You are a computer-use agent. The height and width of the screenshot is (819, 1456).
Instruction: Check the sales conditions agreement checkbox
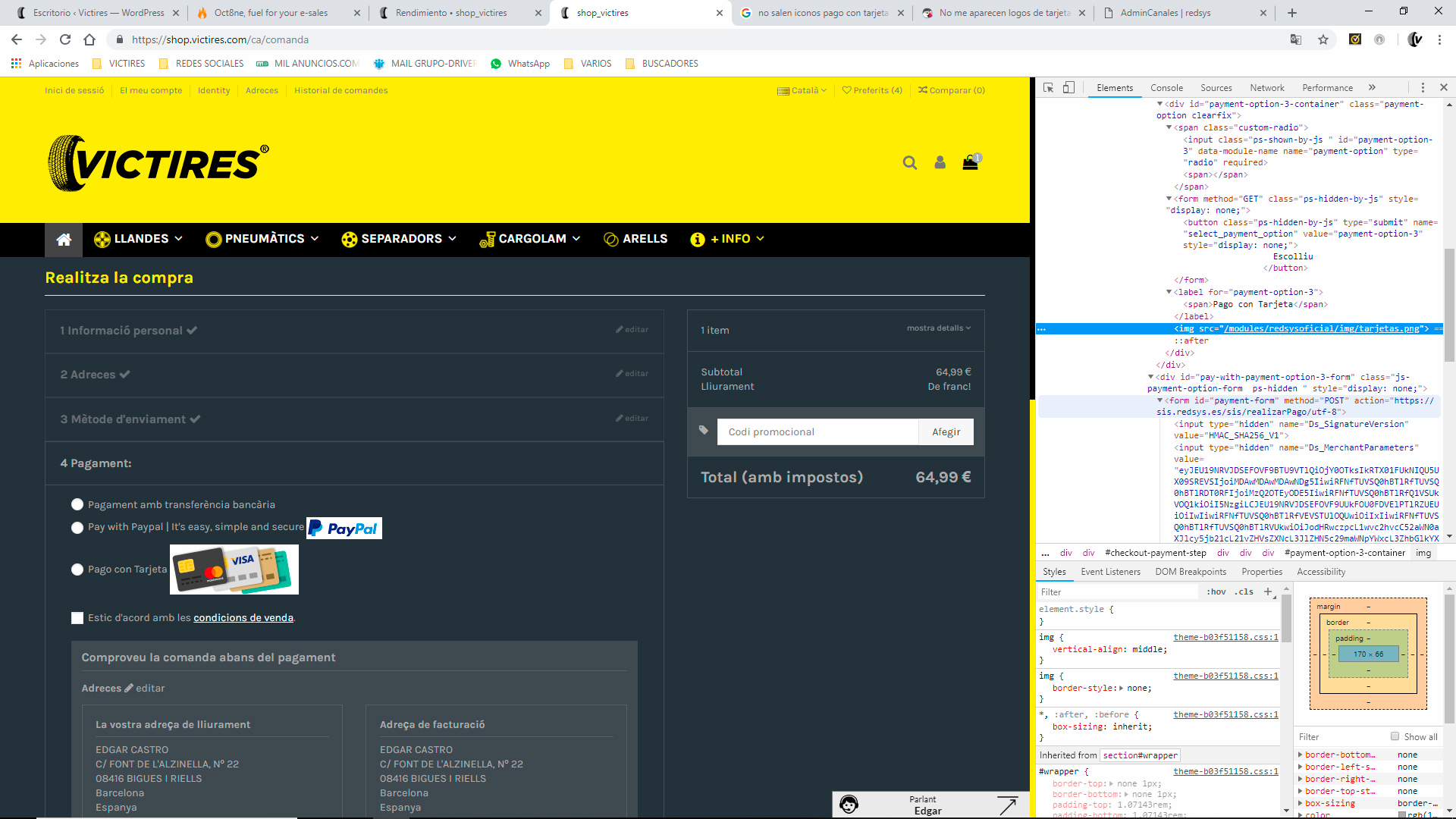[77, 618]
